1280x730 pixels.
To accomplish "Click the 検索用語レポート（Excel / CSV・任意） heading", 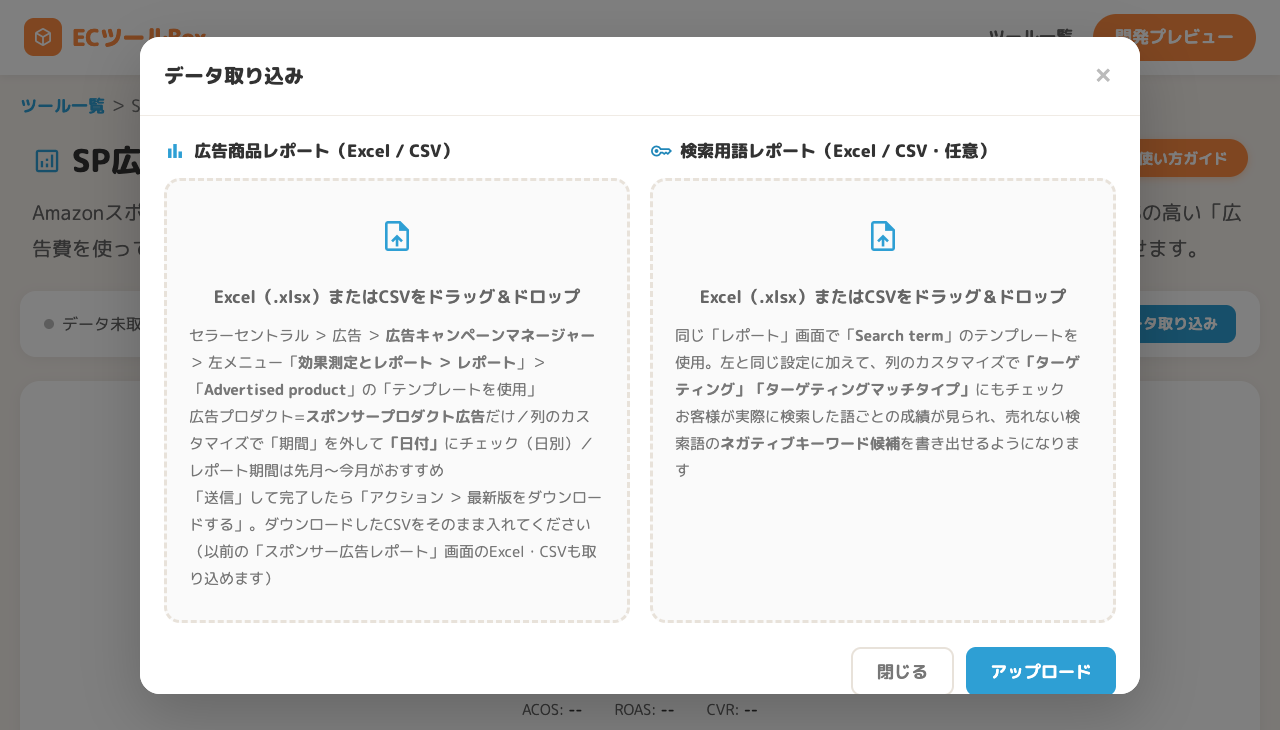I will (x=838, y=151).
